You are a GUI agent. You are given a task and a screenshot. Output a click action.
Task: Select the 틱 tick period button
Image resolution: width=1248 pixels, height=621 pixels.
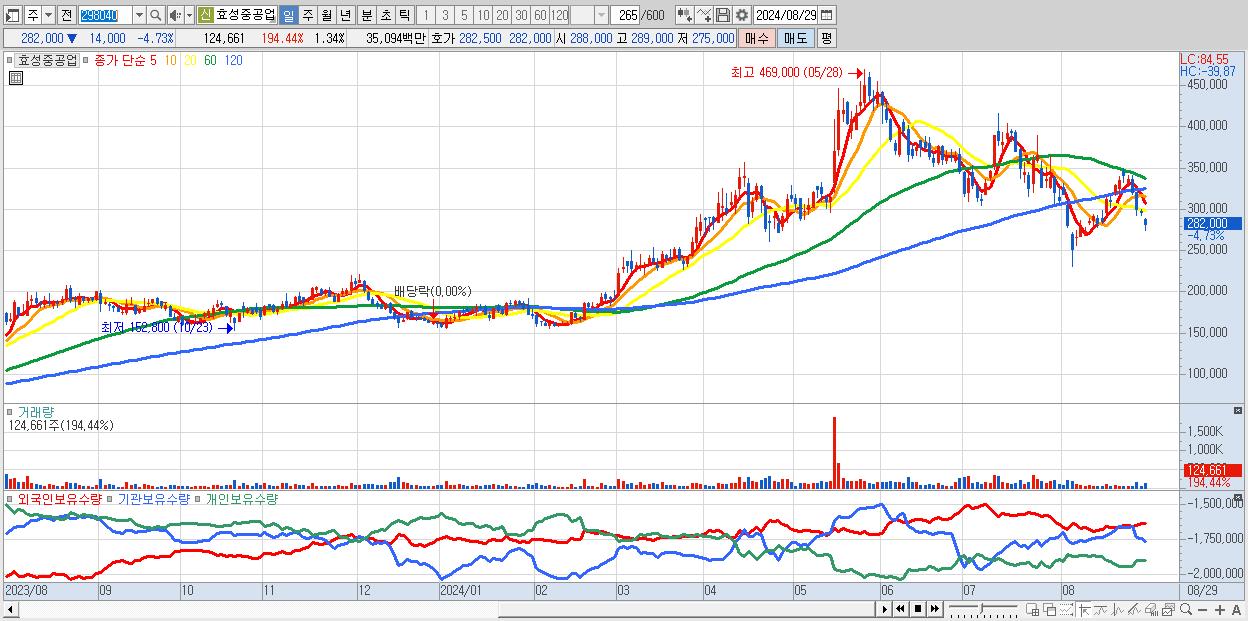(x=404, y=15)
